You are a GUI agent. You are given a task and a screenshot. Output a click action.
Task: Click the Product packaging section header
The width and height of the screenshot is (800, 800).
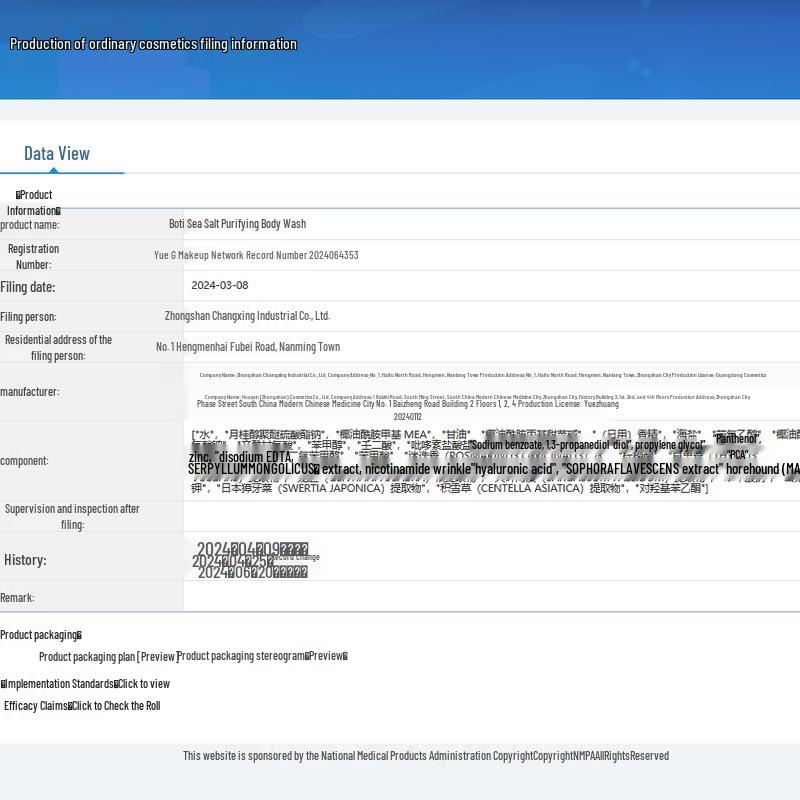[x=40, y=635]
